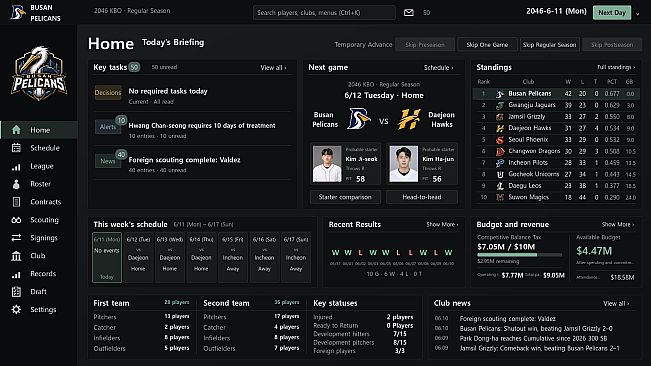Open the mail inbox icon
This screenshot has height=366, width=651.
tap(409, 12)
